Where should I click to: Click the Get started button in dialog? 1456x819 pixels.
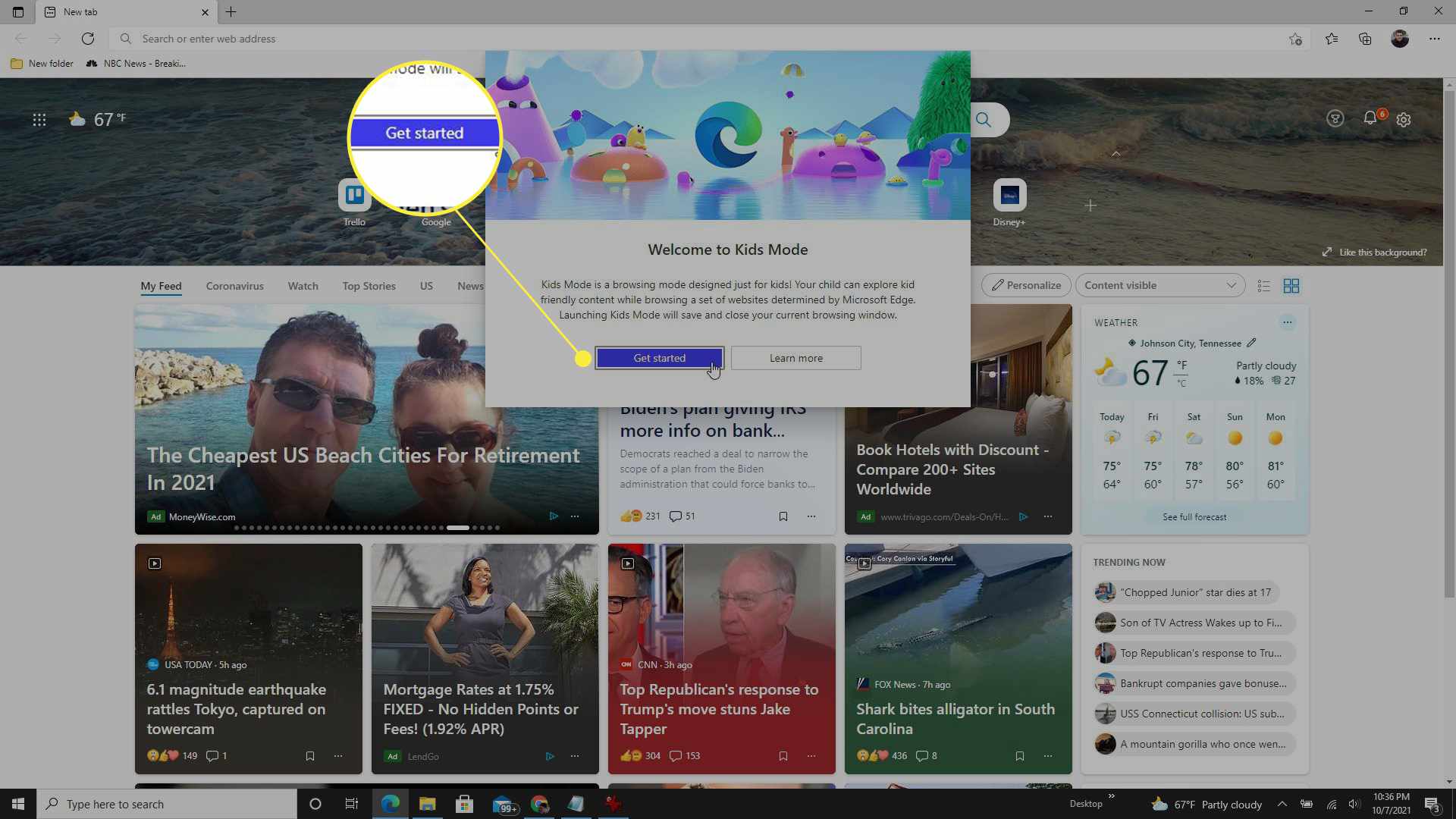pyautogui.click(x=659, y=358)
